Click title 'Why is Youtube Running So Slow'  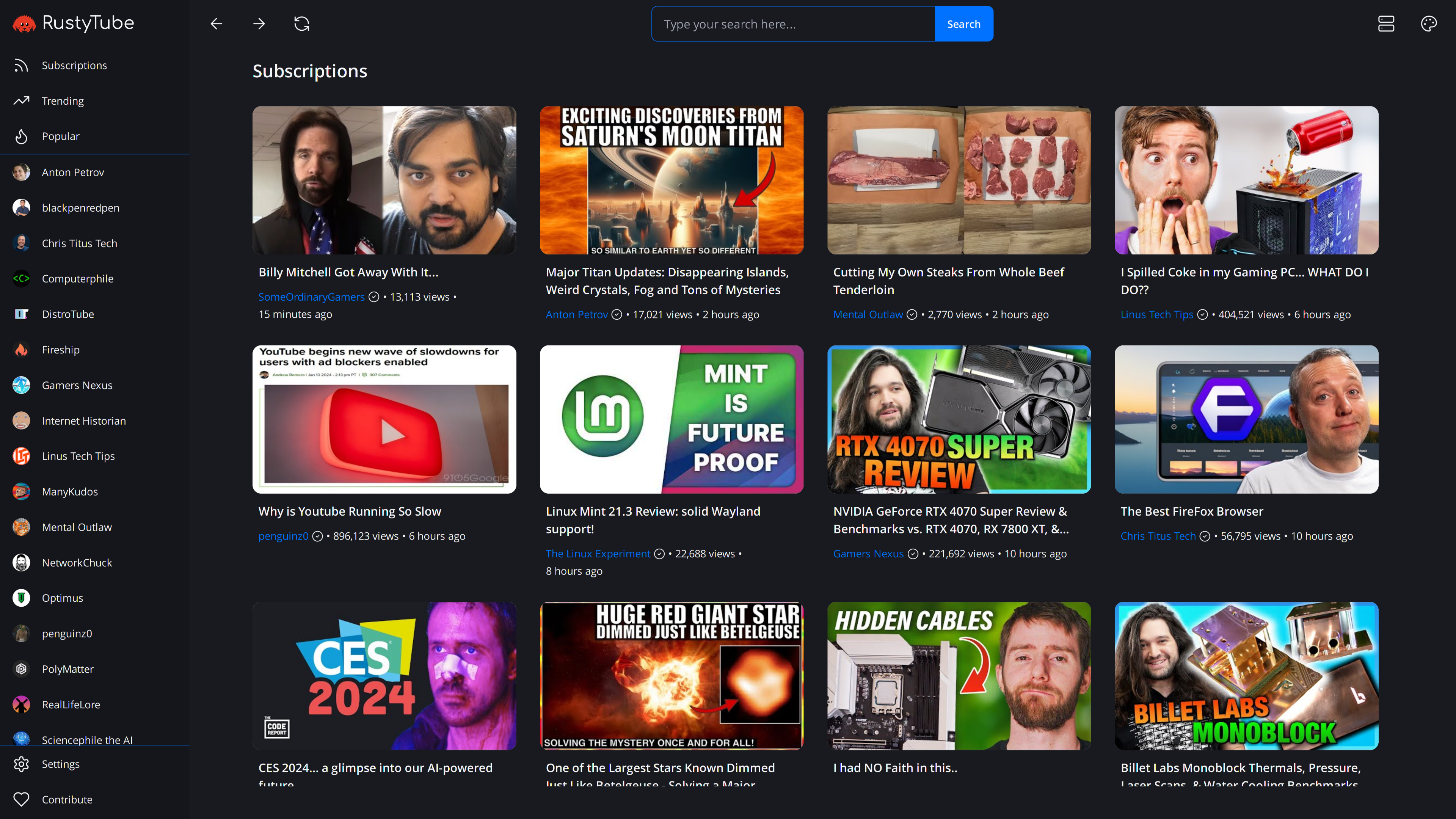point(350,511)
